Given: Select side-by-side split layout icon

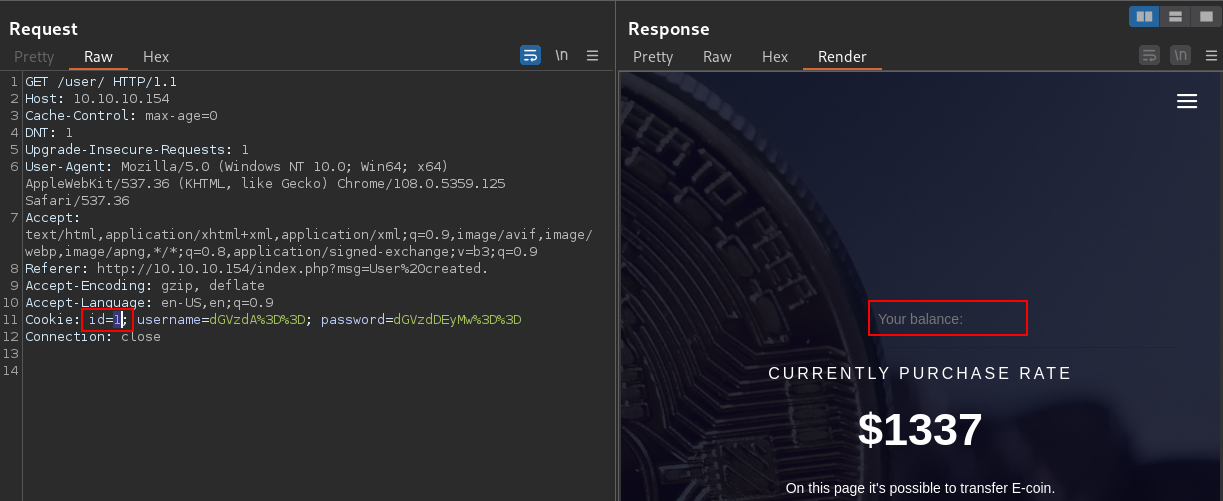Looking at the screenshot, I should (x=1144, y=16).
